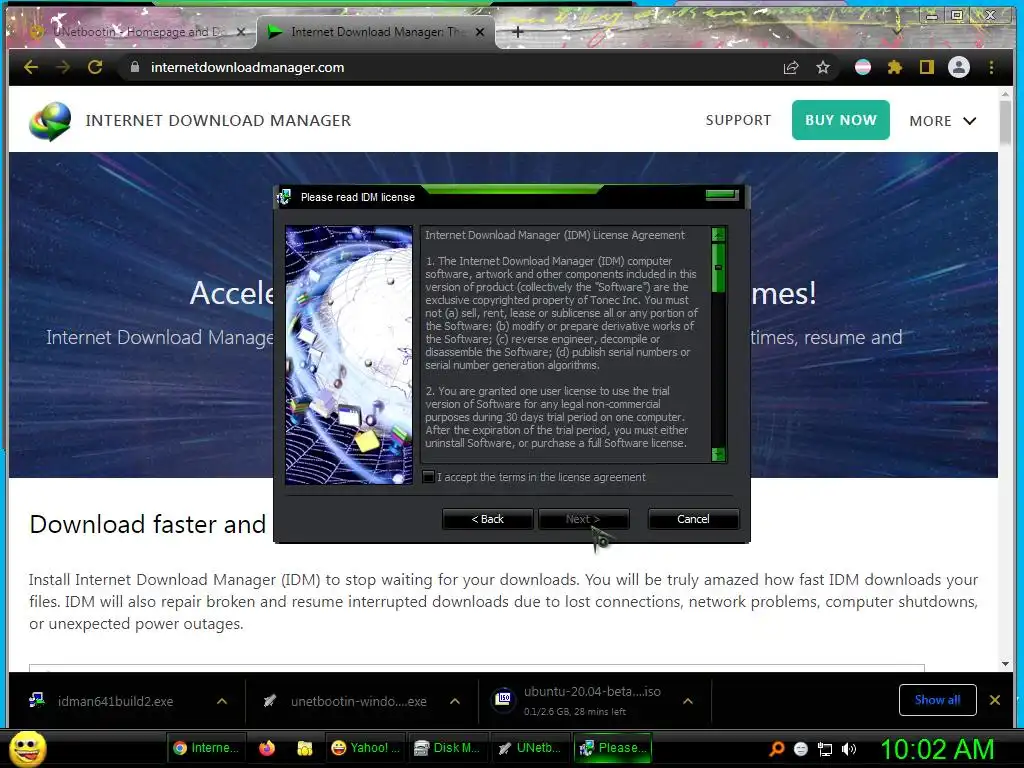Switch to UNetb... taskbar window
Screen dimensions: 1024x768
point(530,748)
